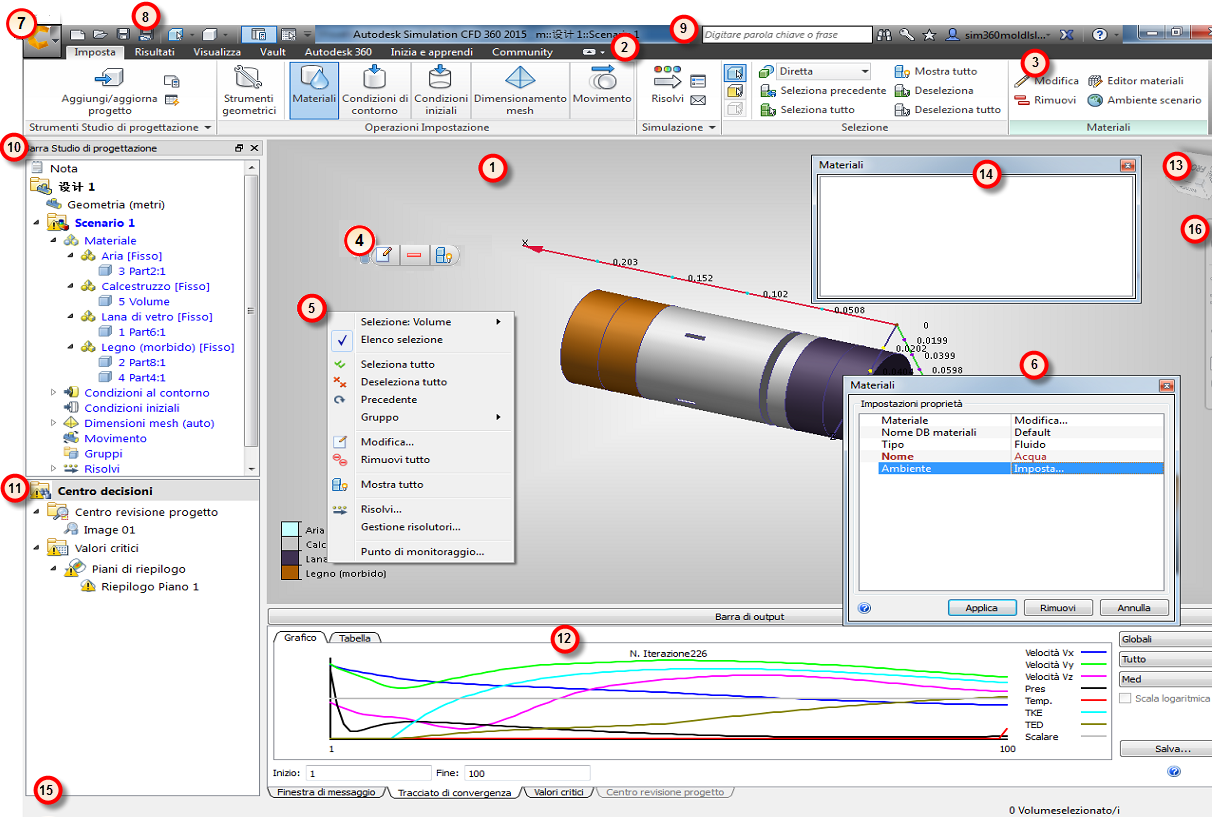Expand Condizioni al contorno tree node
The height and width of the screenshot is (817, 1212).
pos(54,393)
